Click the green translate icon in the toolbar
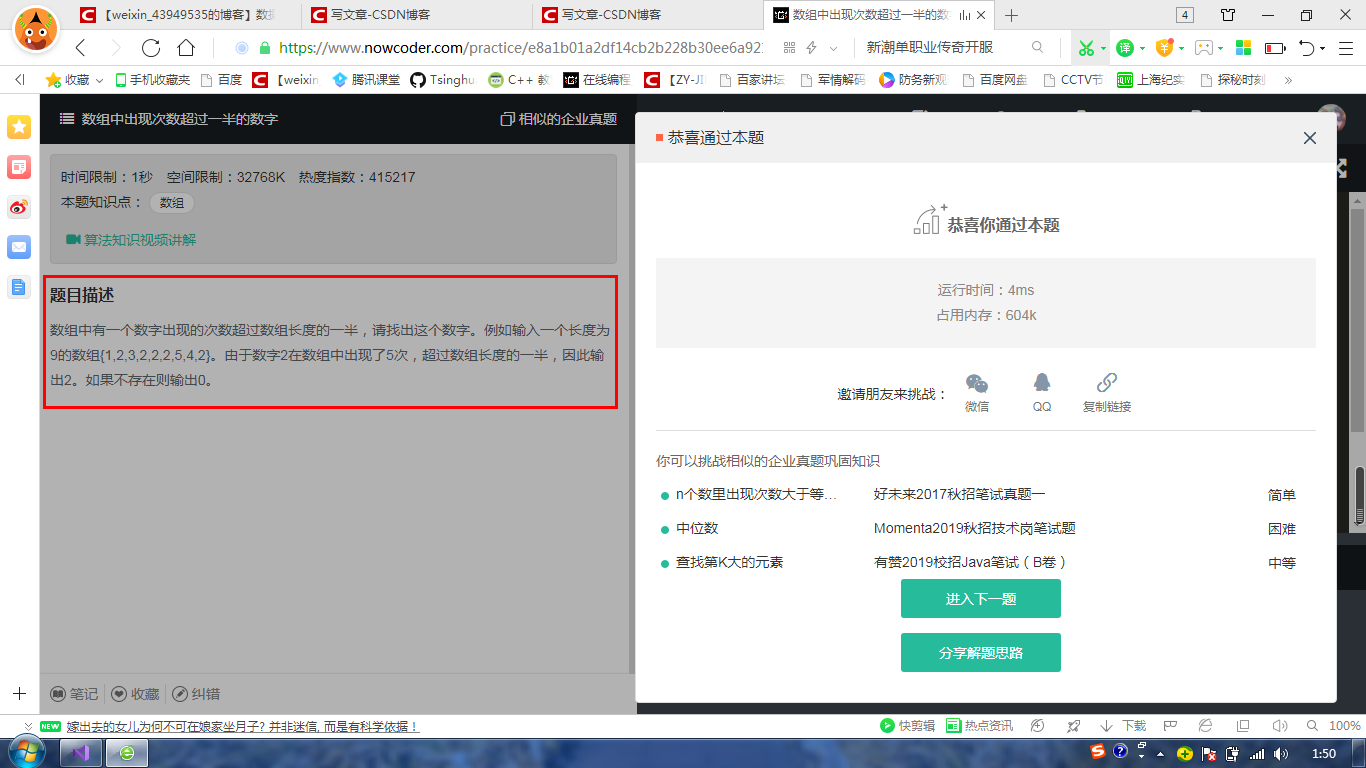The image size is (1366, 768). 1124,48
